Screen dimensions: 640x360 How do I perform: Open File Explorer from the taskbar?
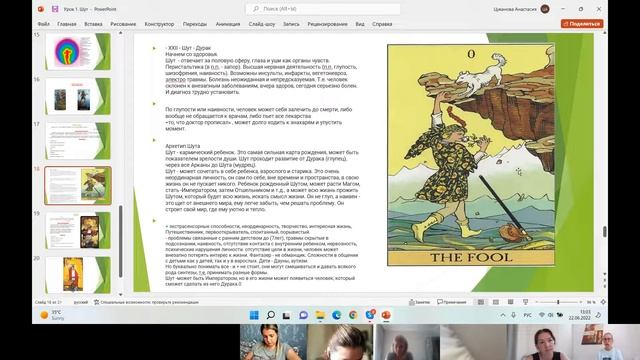320,315
